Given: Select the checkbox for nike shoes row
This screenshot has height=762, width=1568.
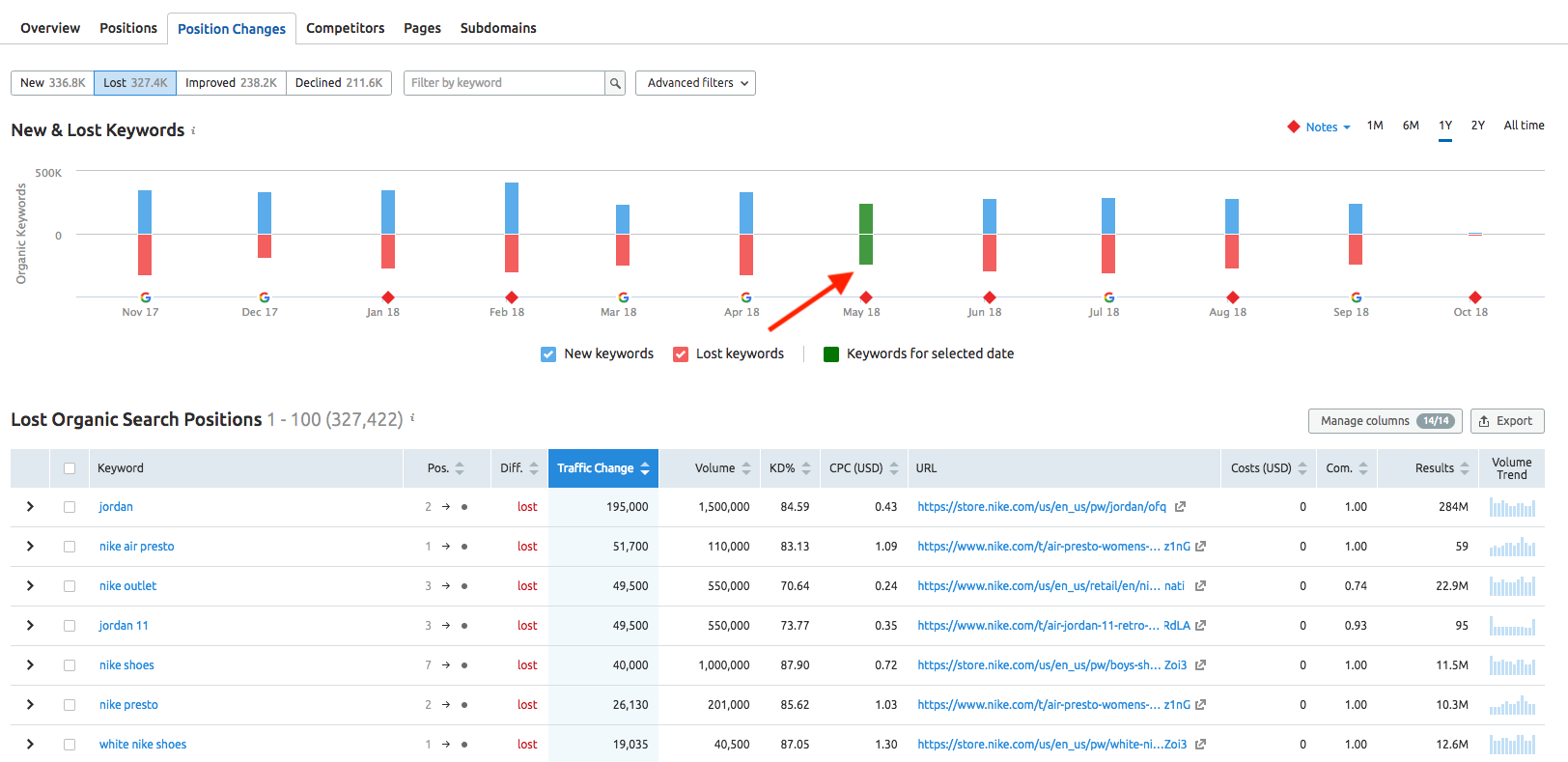Looking at the screenshot, I should [70, 665].
